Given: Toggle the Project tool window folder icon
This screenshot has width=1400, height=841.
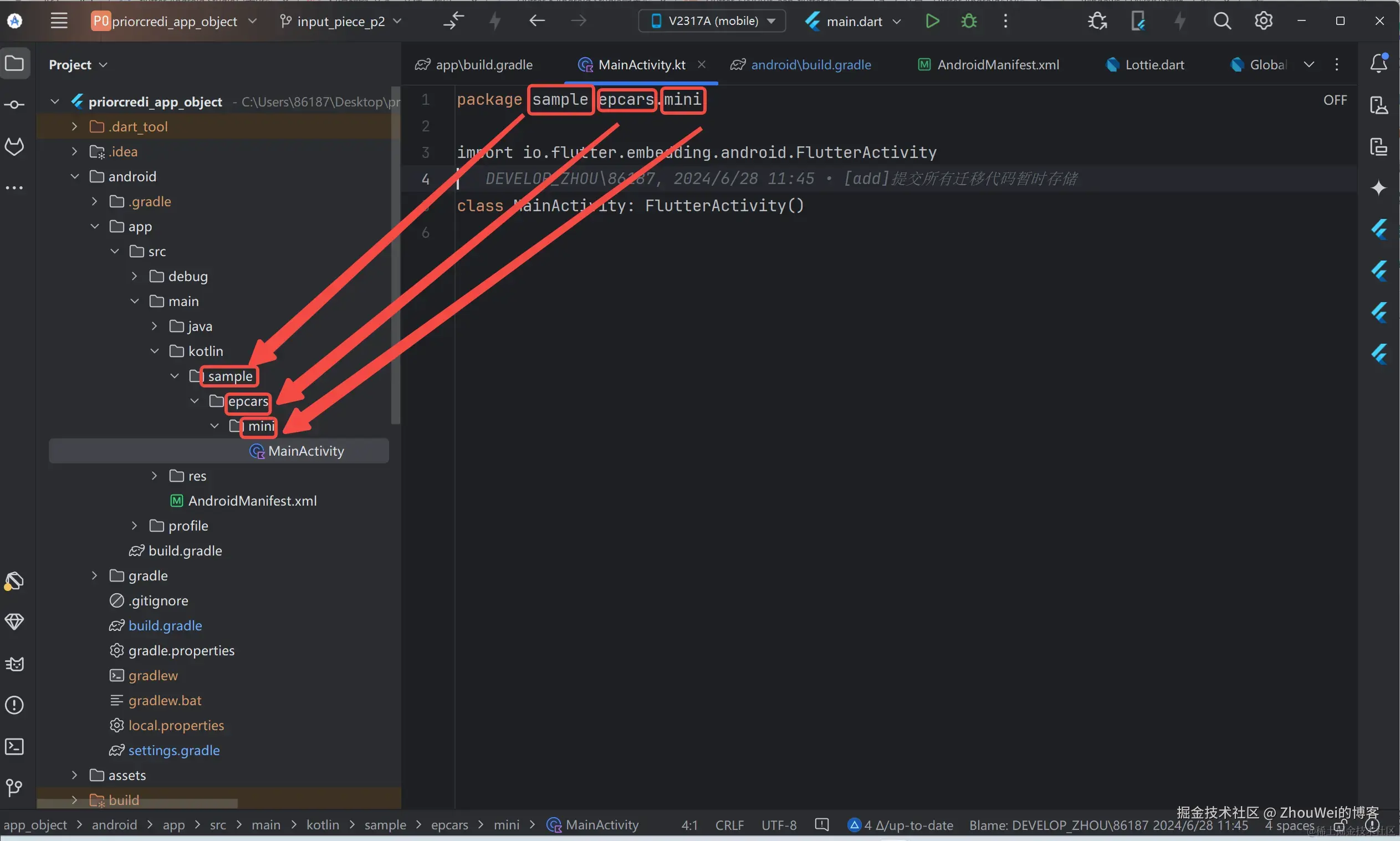Looking at the screenshot, I should tap(14, 63).
